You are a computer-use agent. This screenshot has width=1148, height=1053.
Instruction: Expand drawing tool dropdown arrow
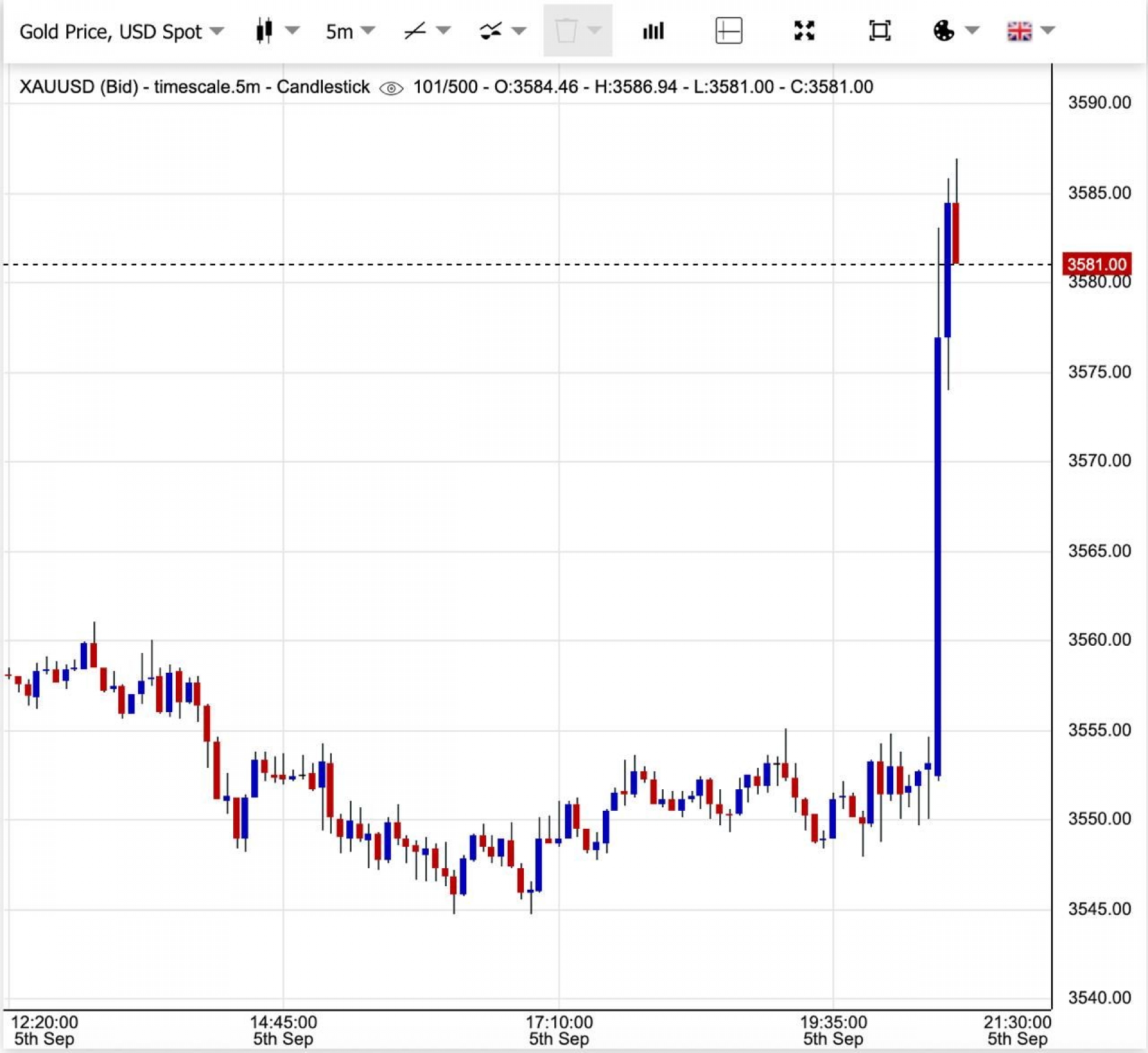pos(443,30)
